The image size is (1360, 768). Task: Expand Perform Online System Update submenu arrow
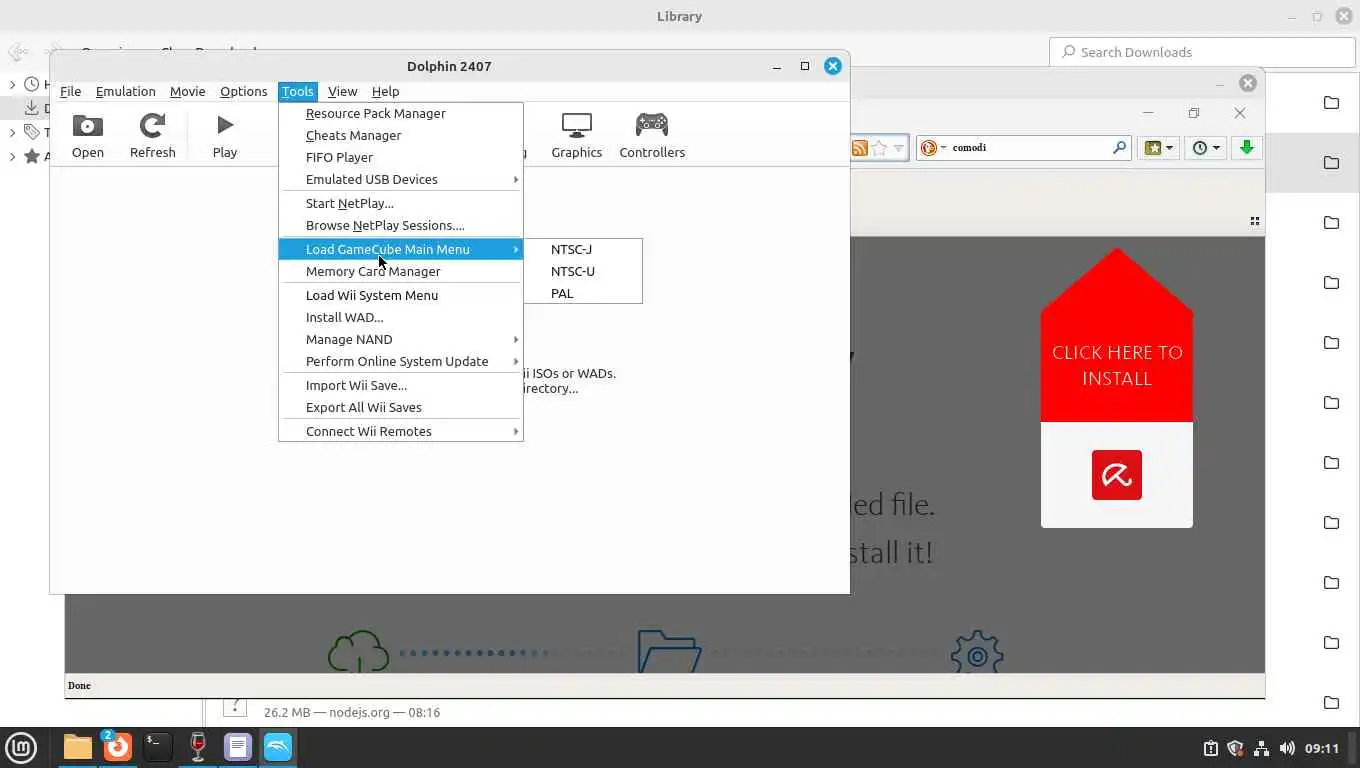516,362
